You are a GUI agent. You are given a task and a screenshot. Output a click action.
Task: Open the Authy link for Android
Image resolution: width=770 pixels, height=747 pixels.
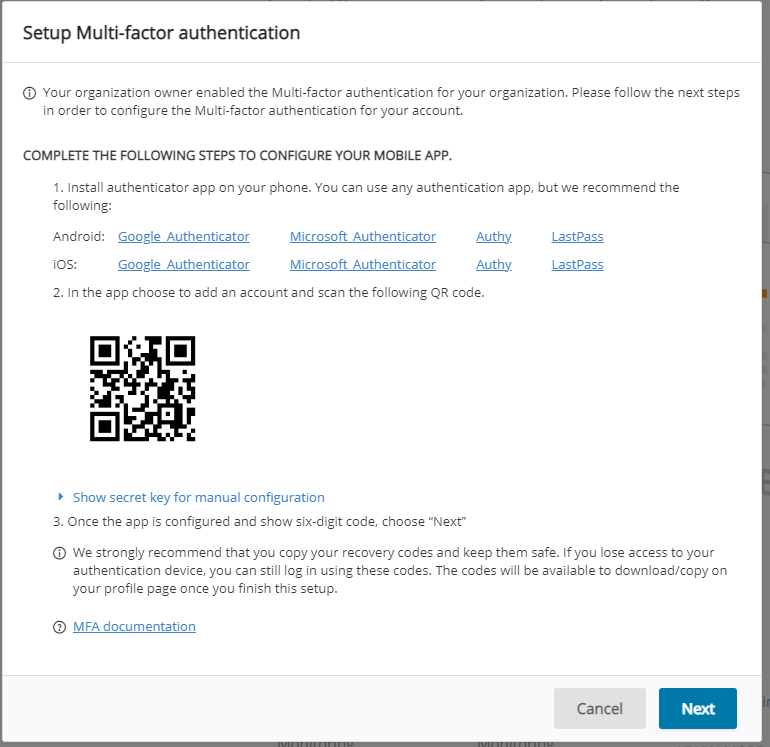click(x=493, y=237)
